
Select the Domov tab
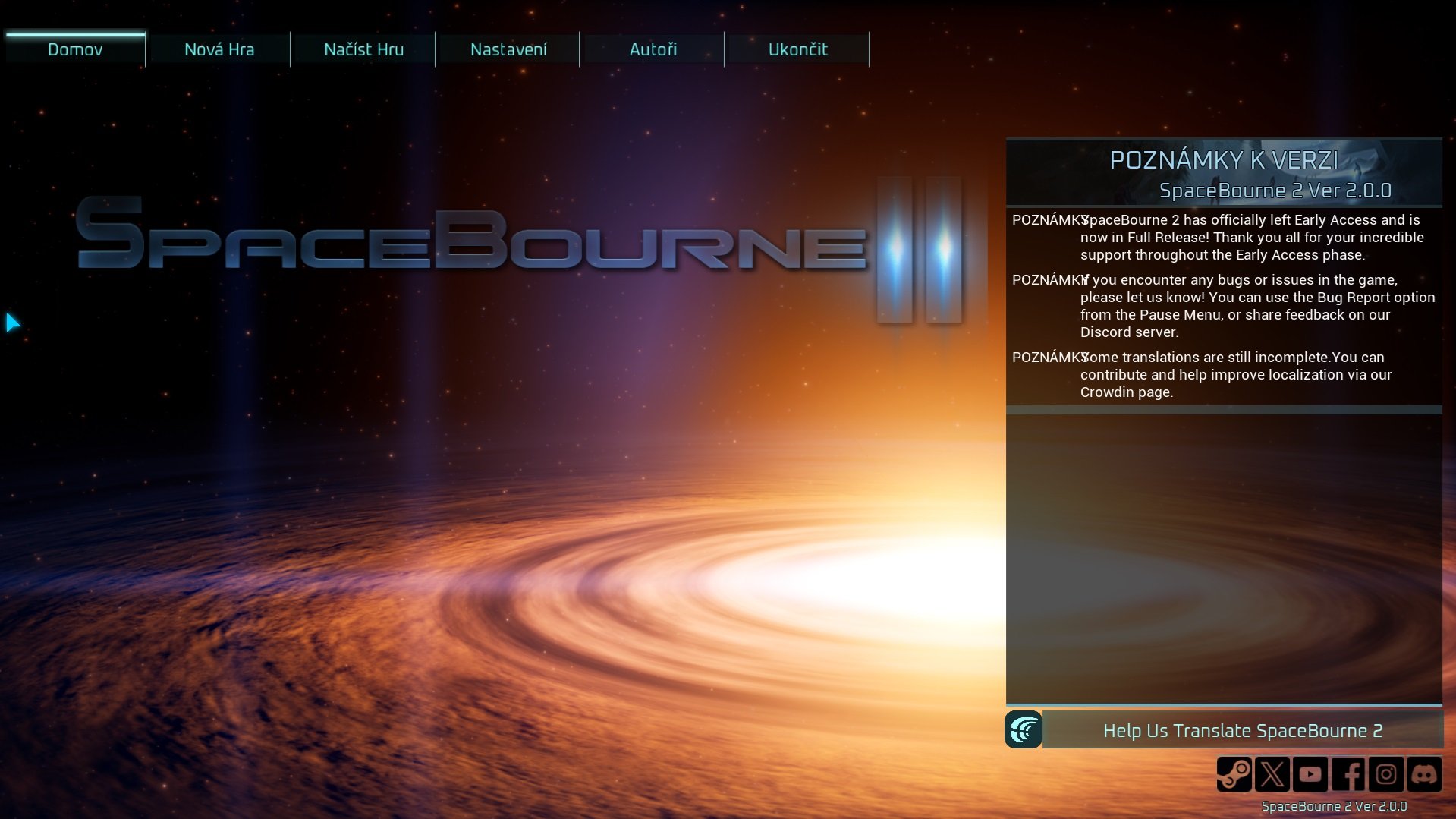[74, 49]
